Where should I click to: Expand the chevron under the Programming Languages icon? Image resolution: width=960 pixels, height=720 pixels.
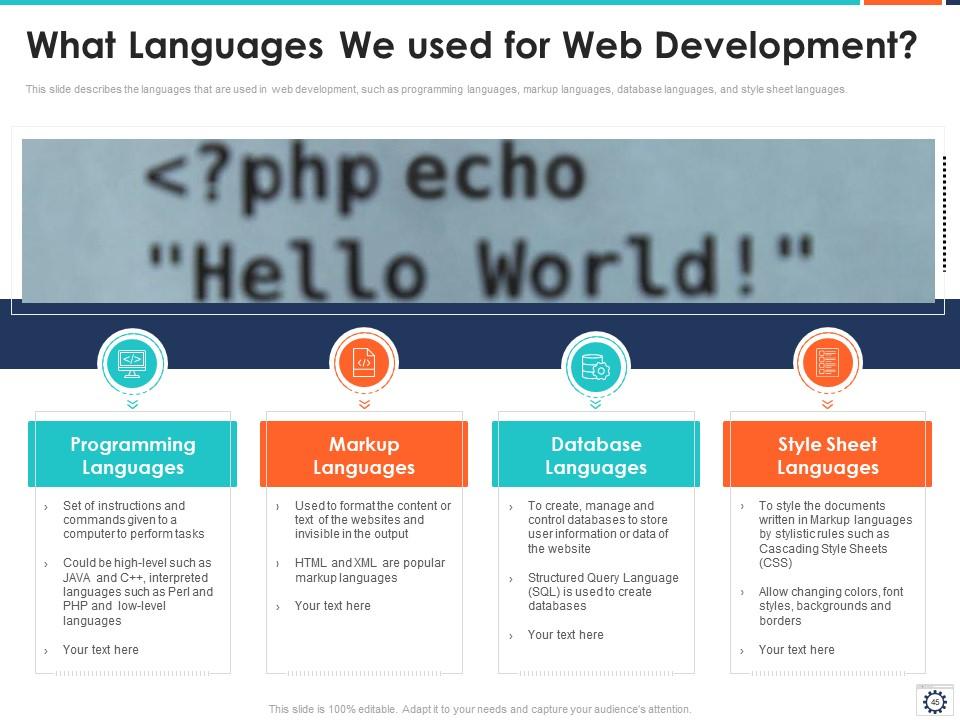coord(131,406)
